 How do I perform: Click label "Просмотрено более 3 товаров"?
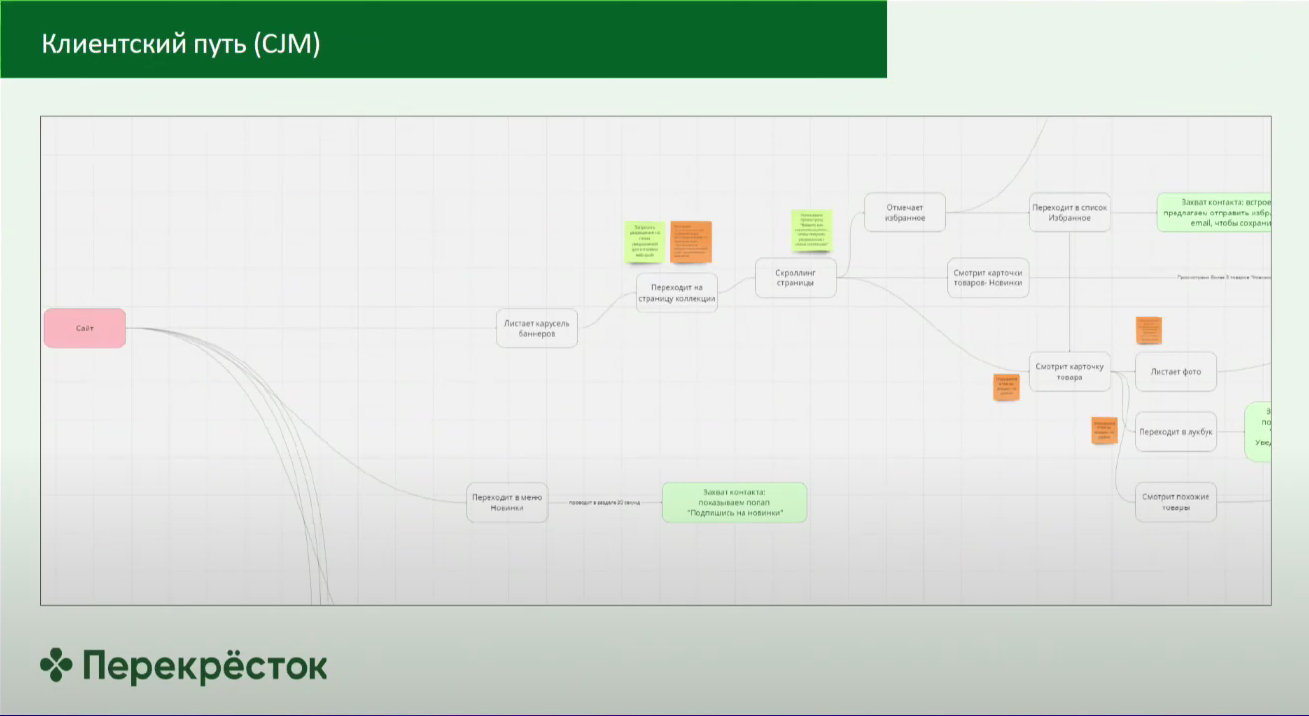1224,277
